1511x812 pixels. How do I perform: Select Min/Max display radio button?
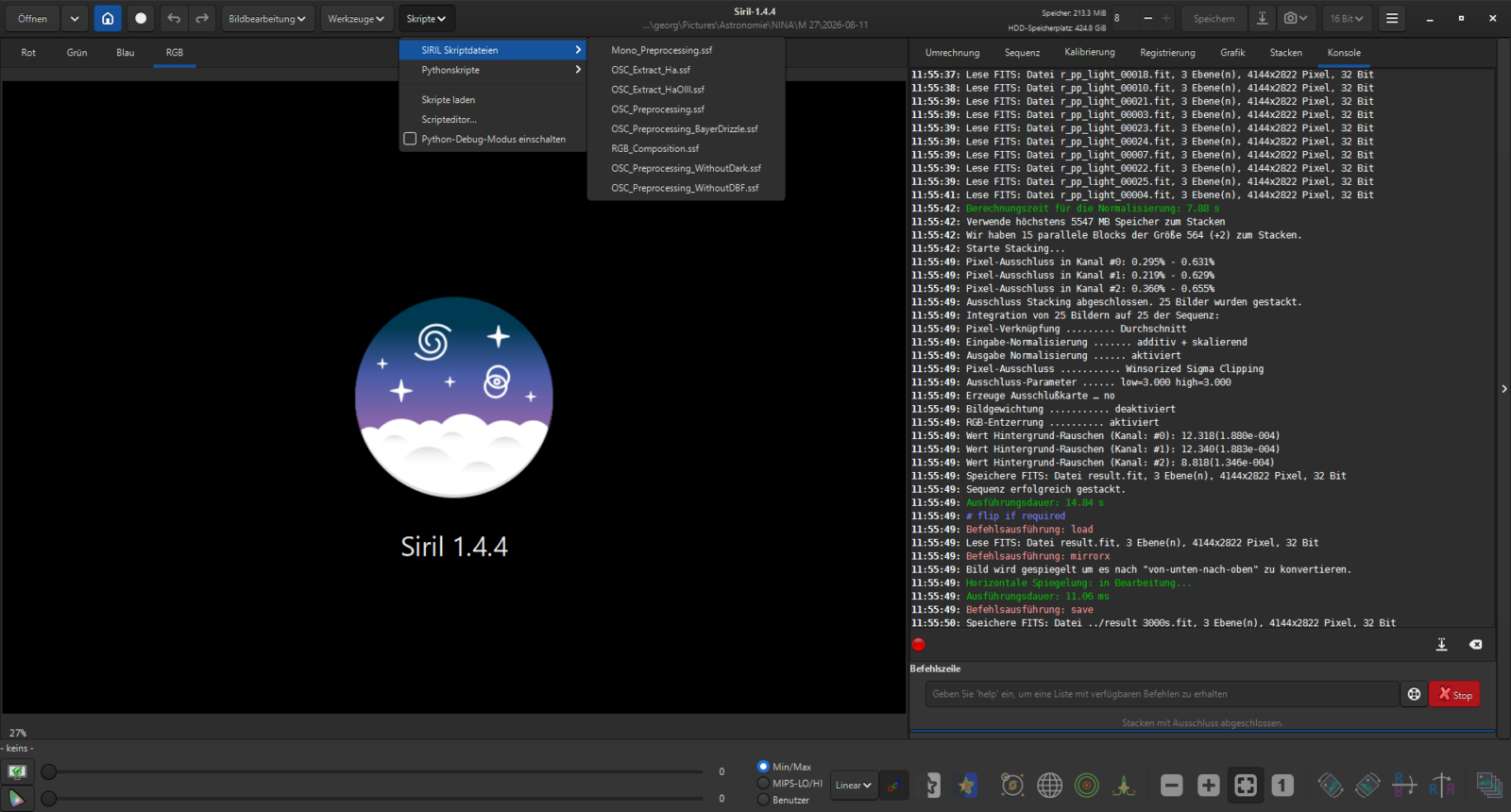(763, 767)
